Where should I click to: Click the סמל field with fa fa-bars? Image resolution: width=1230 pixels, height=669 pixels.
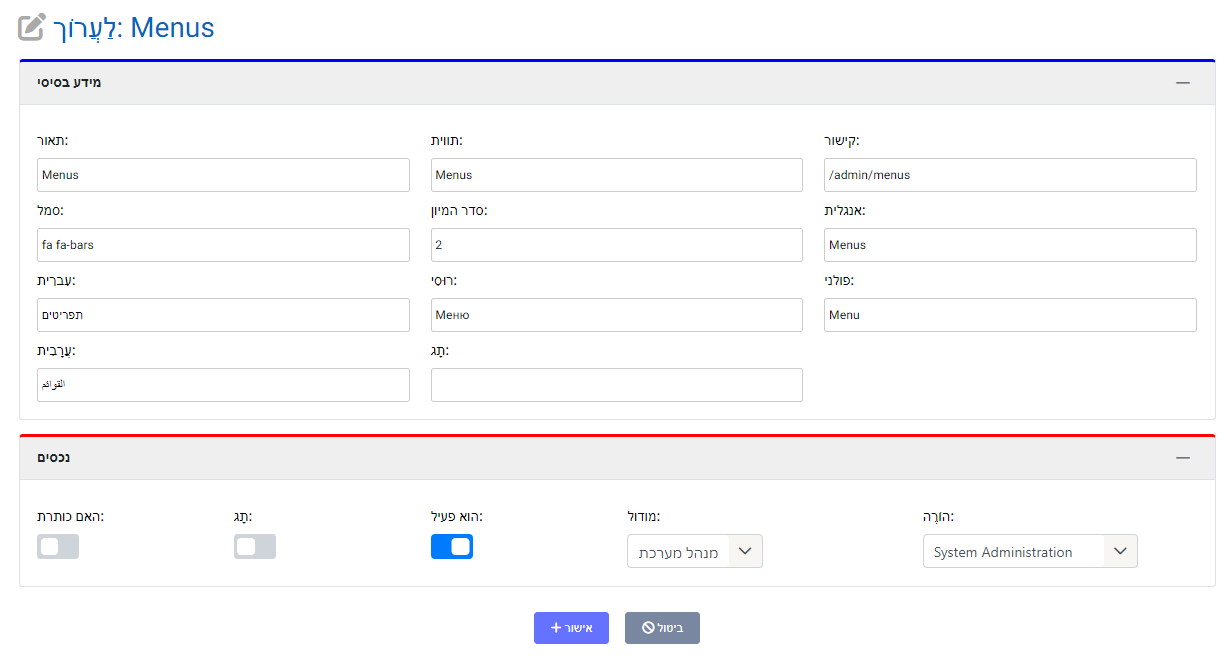coord(223,245)
